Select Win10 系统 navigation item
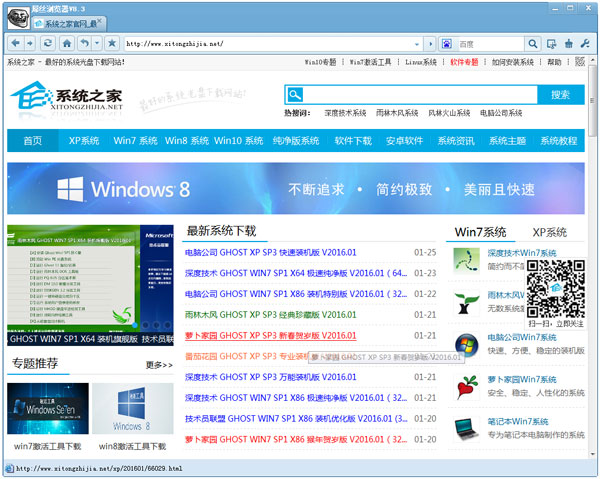This screenshot has height=479, width=600. pyautogui.click(x=238, y=141)
